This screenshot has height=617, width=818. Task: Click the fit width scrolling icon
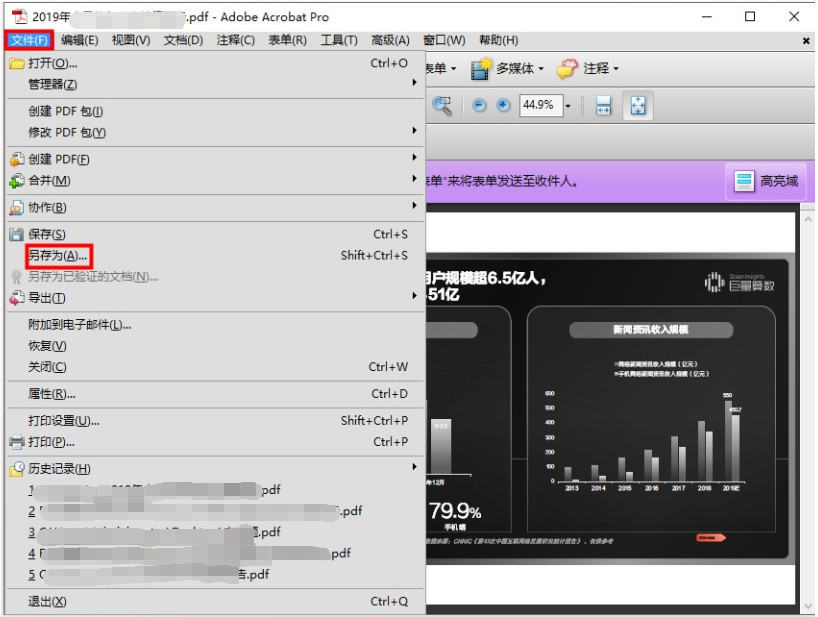point(604,106)
